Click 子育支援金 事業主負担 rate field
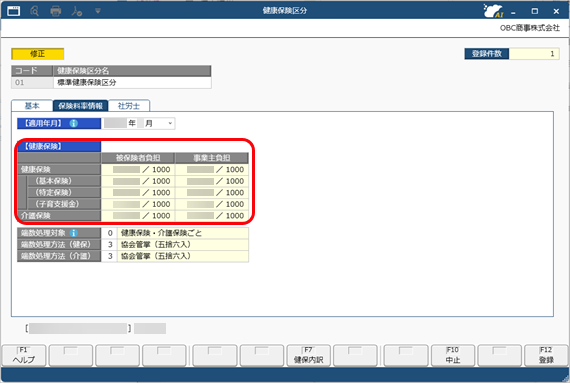The width and height of the screenshot is (570, 384). pos(212,204)
